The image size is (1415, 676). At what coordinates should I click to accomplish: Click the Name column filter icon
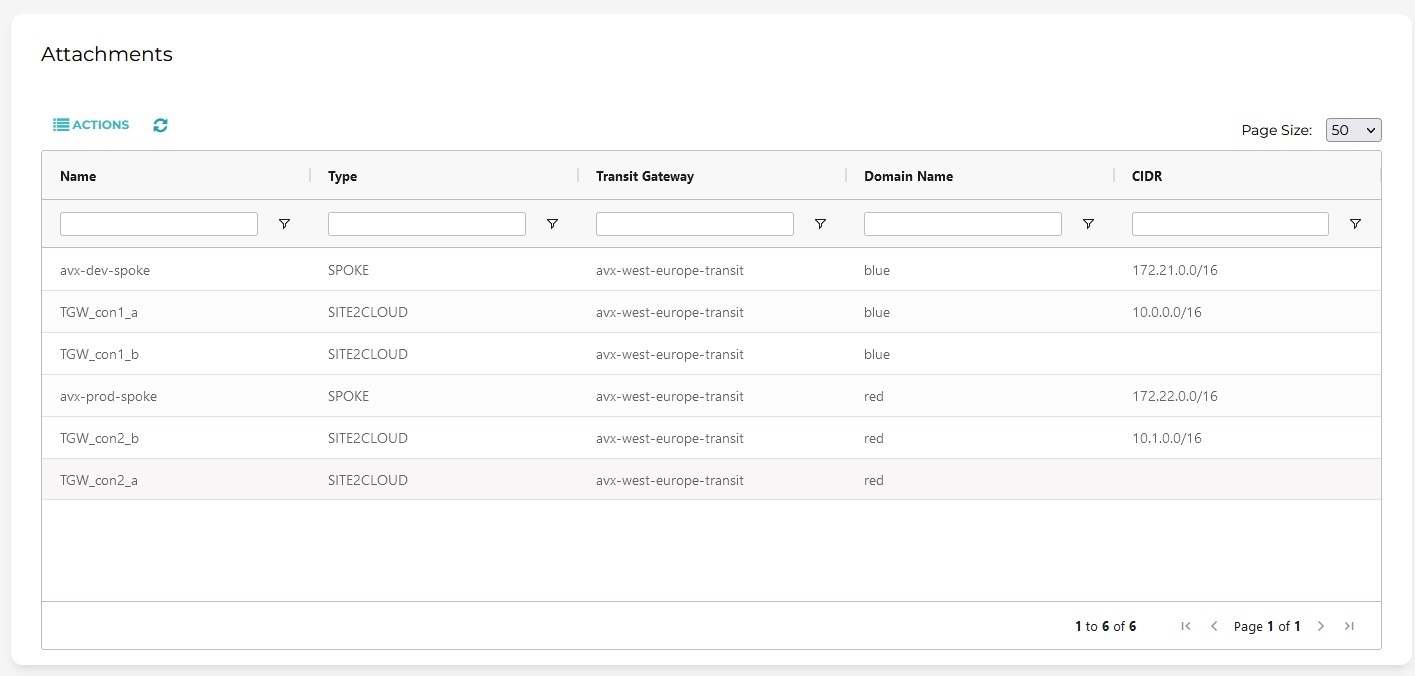[x=284, y=224]
